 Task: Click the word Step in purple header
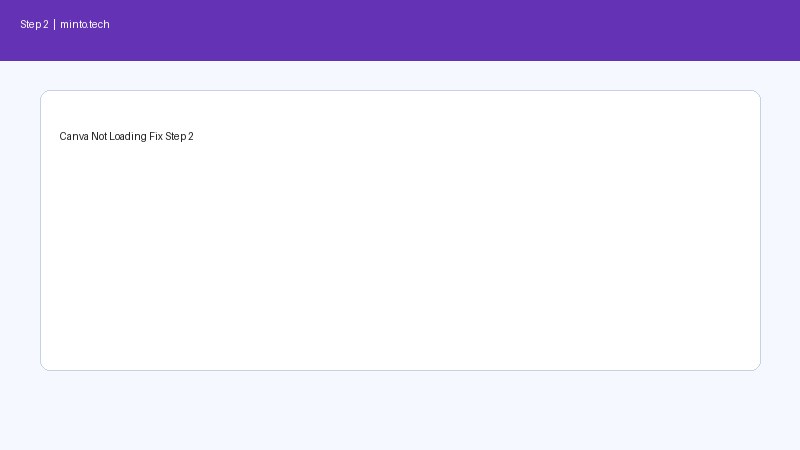click(31, 24)
